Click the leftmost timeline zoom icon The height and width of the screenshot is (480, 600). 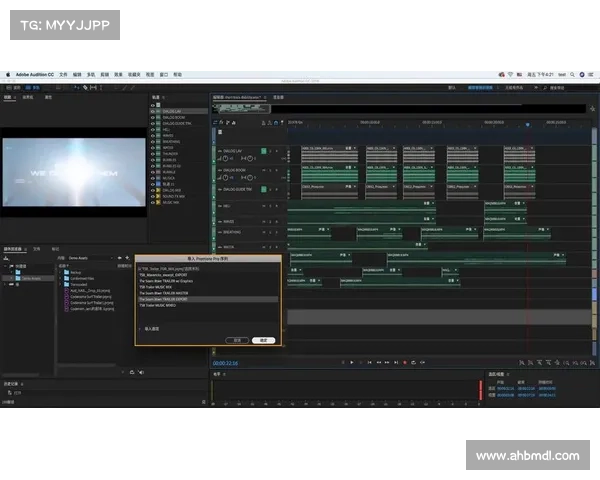(521, 362)
